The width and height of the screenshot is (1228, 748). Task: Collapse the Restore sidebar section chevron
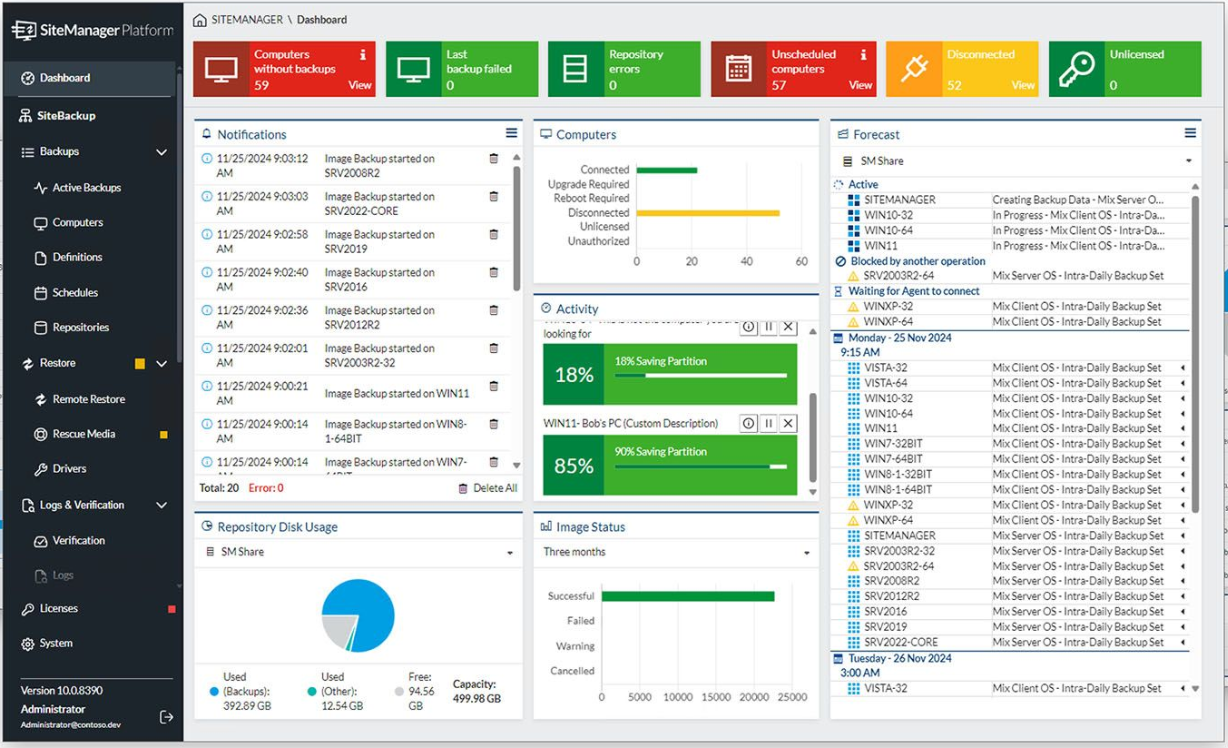[x=162, y=364]
